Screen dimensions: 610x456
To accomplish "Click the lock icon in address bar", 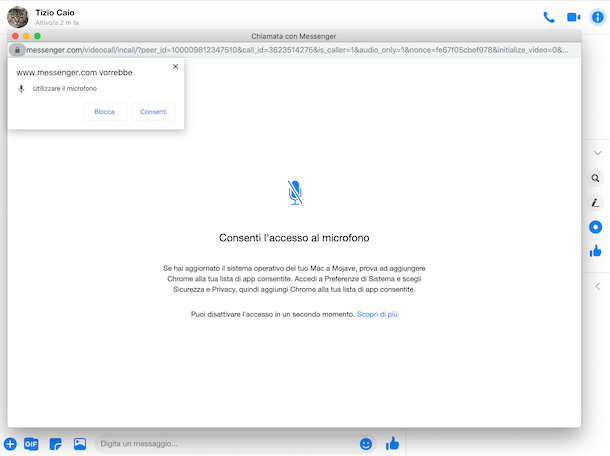I will tap(17, 50).
